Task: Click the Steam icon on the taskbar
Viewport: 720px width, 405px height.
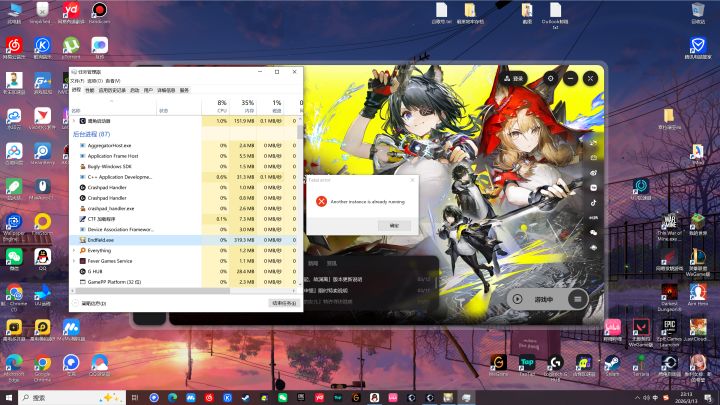Action: [246, 398]
